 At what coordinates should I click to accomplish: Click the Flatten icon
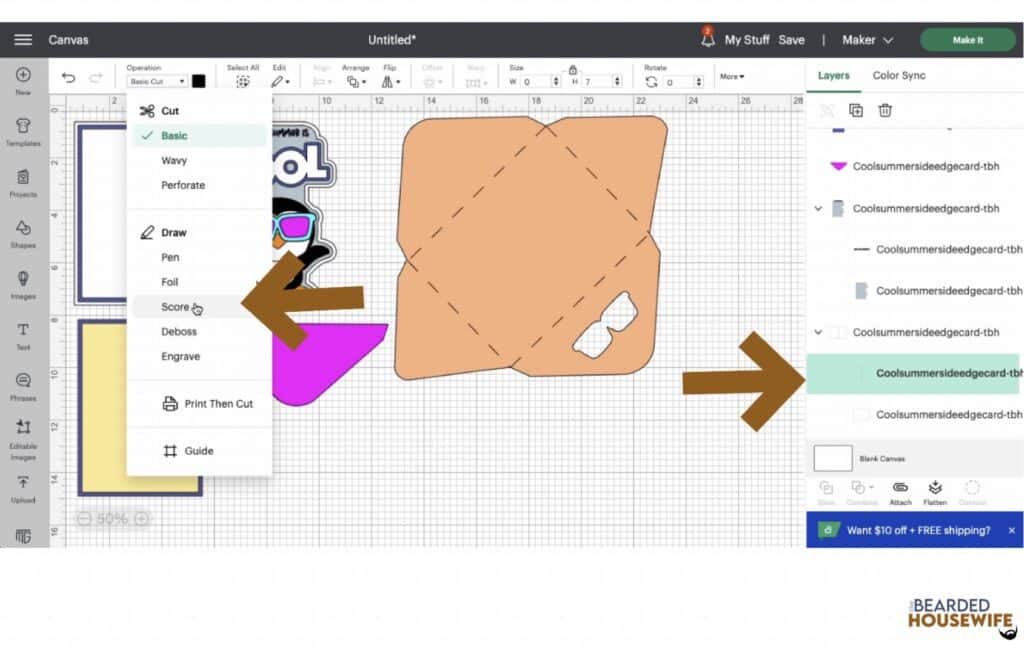(x=935, y=490)
